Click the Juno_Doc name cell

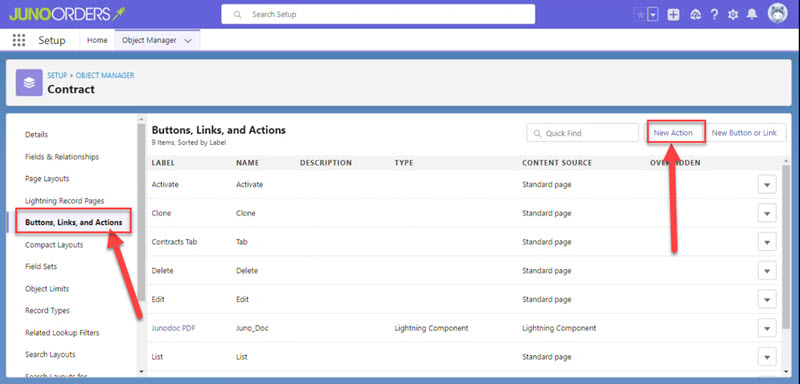click(252, 328)
